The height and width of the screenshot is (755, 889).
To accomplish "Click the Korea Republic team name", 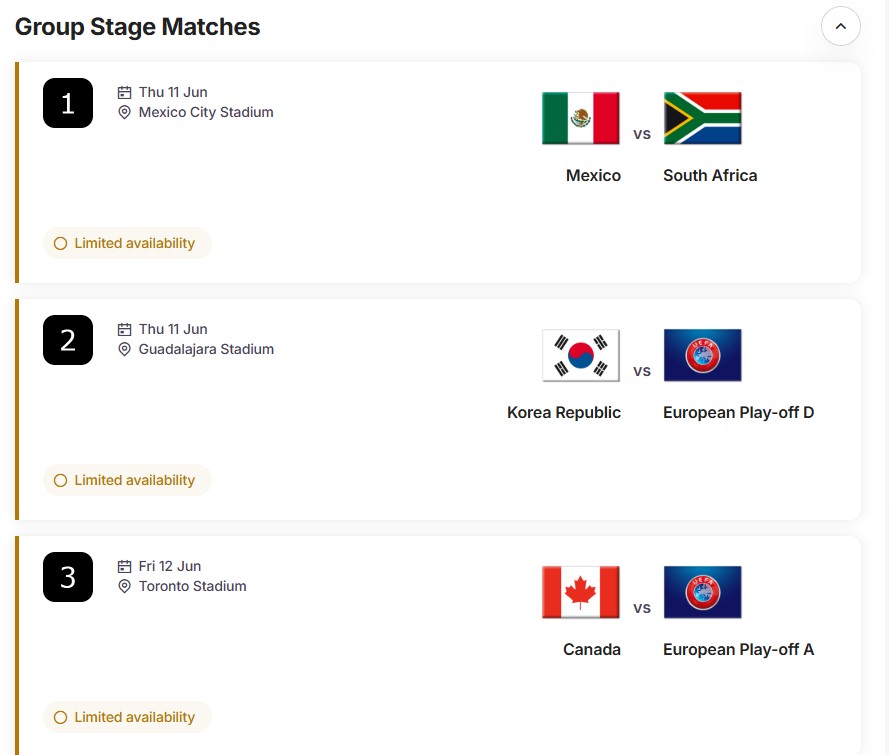I will point(564,412).
